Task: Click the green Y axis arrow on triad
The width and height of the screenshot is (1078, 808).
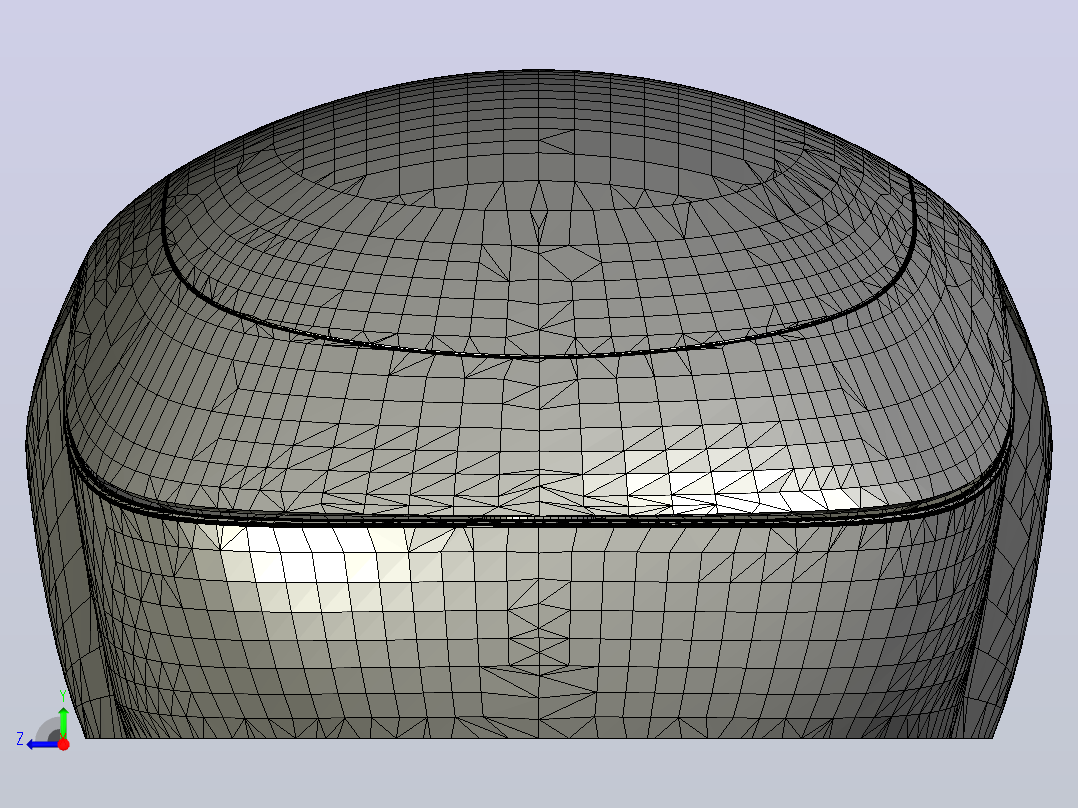Action: pyautogui.click(x=63, y=721)
